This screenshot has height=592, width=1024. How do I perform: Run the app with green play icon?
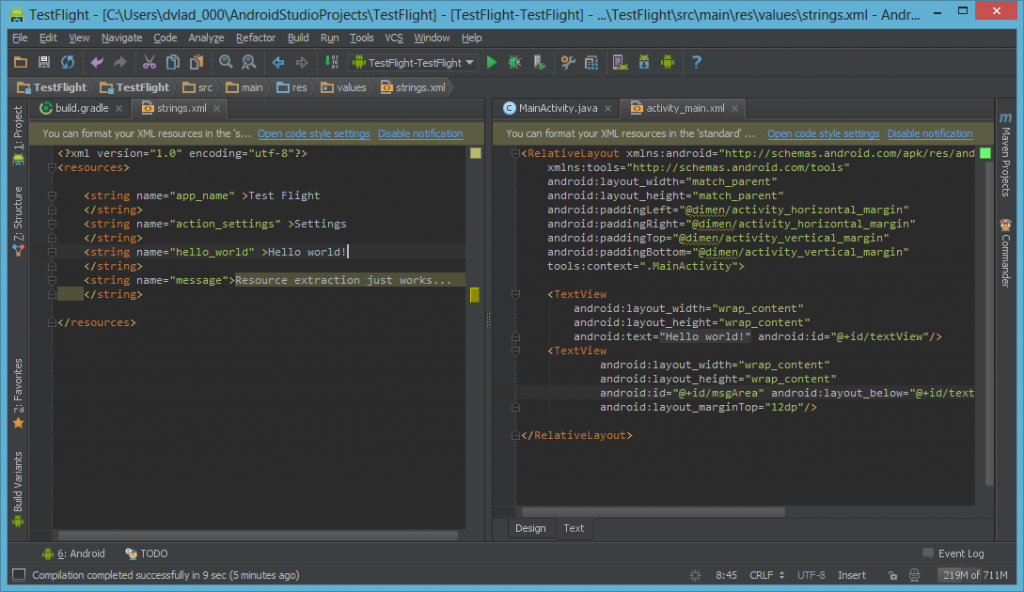(x=492, y=63)
